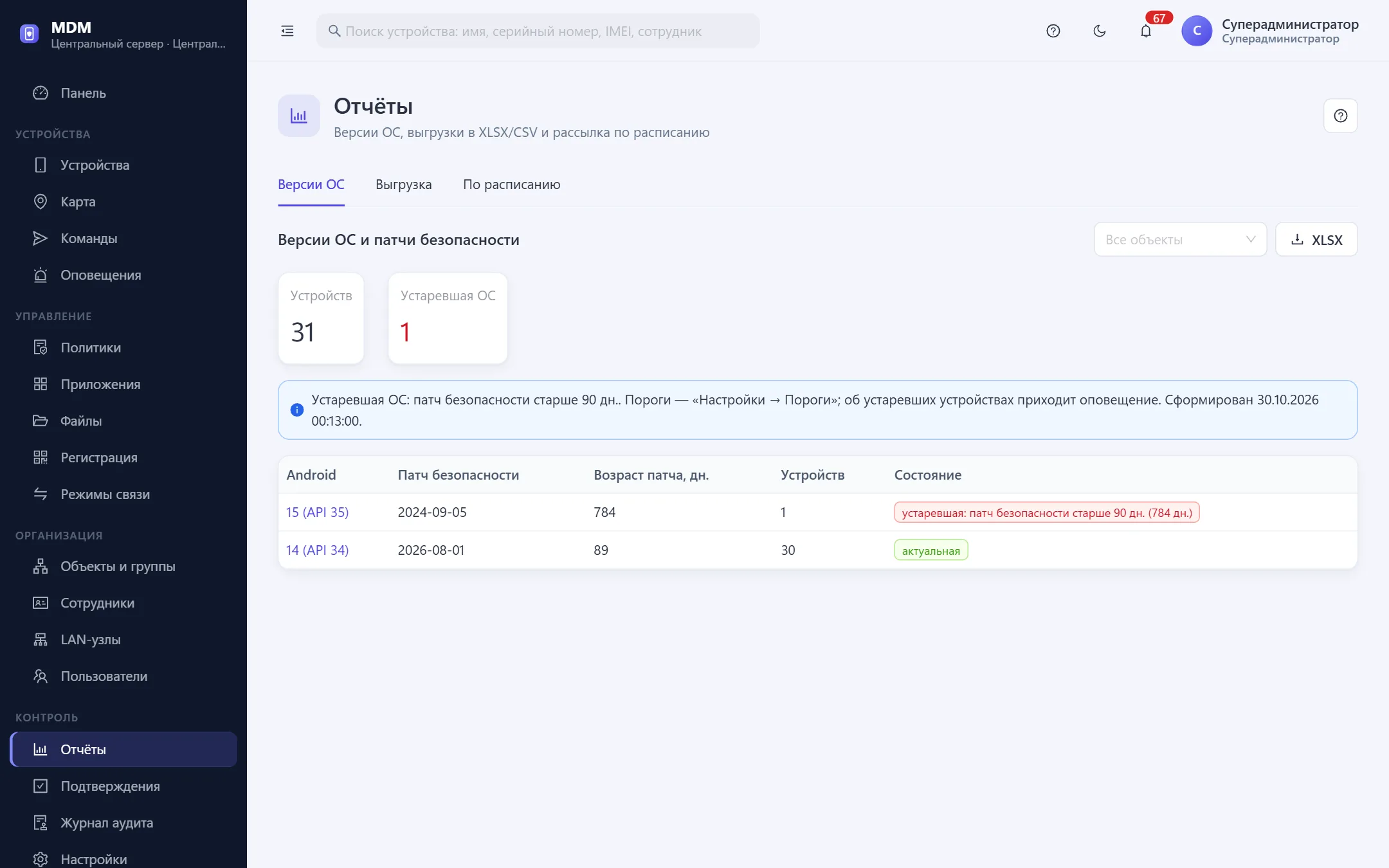Click the green актуальная status badge
1389x868 pixels.
coord(931,550)
